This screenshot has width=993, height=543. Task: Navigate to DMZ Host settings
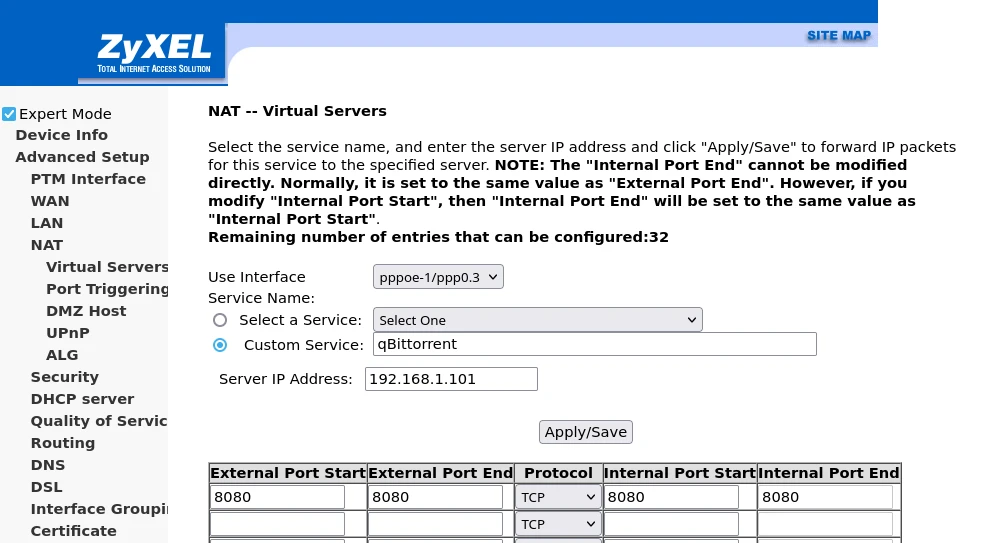tap(86, 311)
